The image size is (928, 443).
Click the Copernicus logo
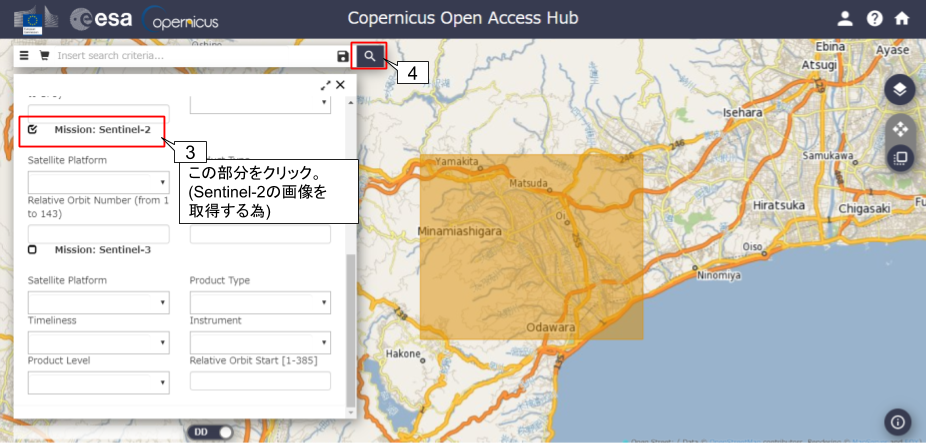181,20
